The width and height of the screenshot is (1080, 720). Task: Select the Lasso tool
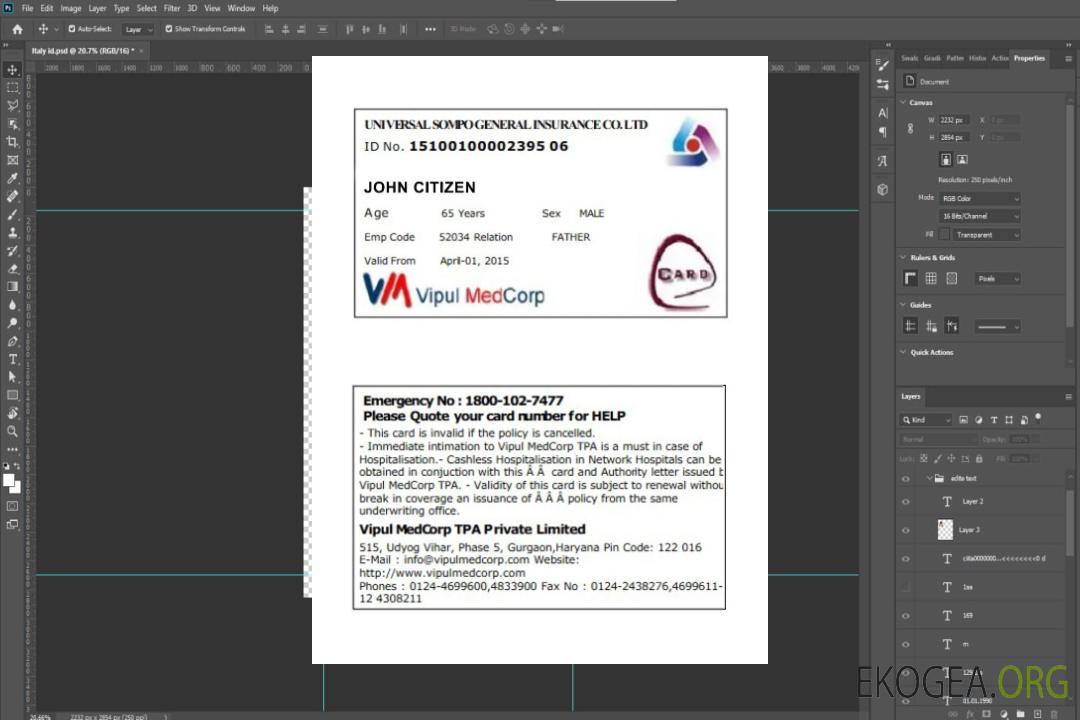pyautogui.click(x=12, y=105)
